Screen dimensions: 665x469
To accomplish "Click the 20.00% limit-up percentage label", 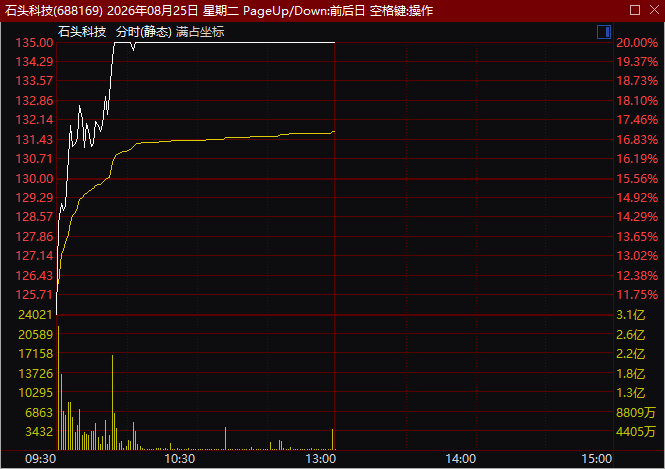I will [x=637, y=43].
